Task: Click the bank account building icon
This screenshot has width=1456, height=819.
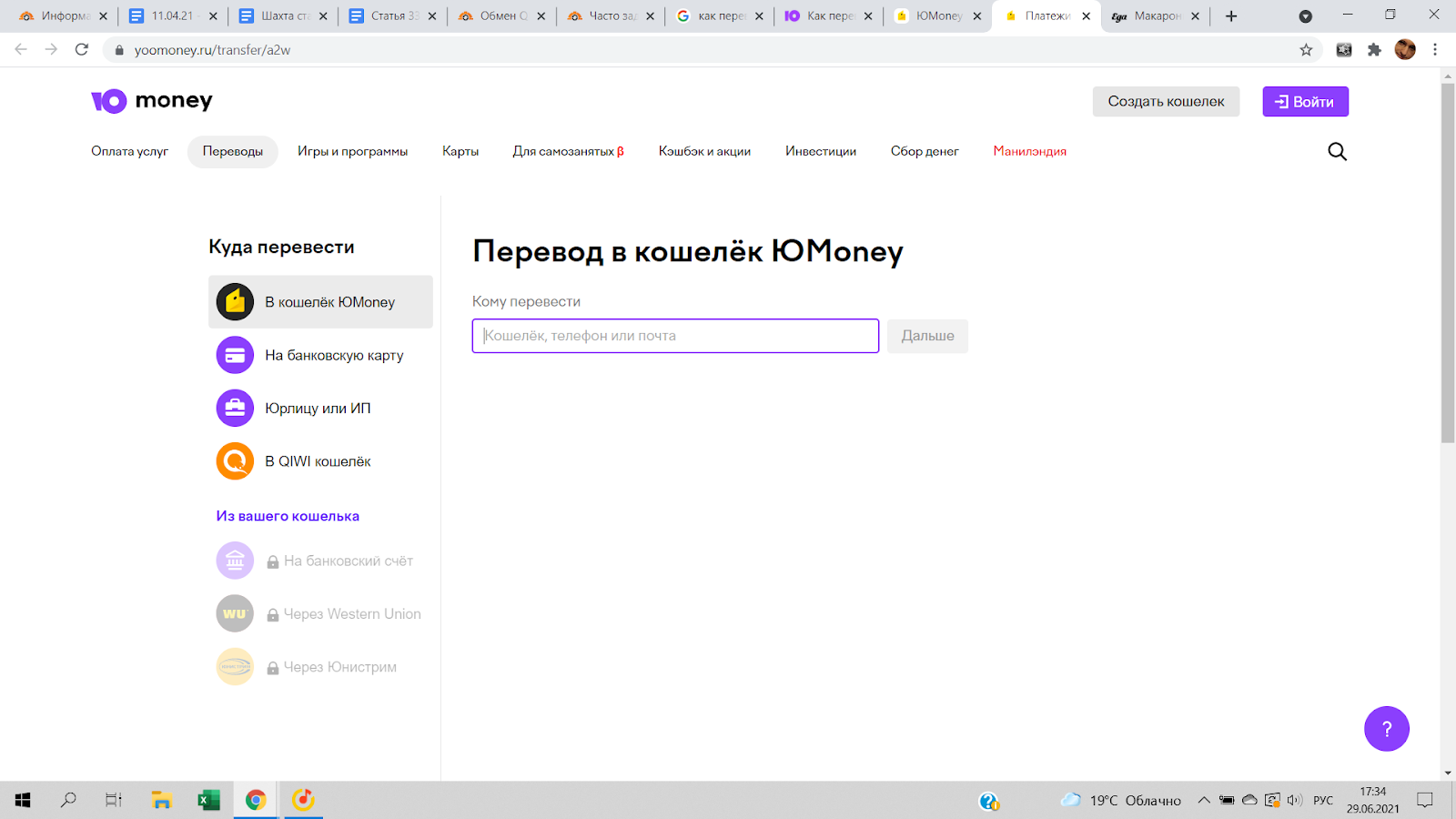Action: 235,561
